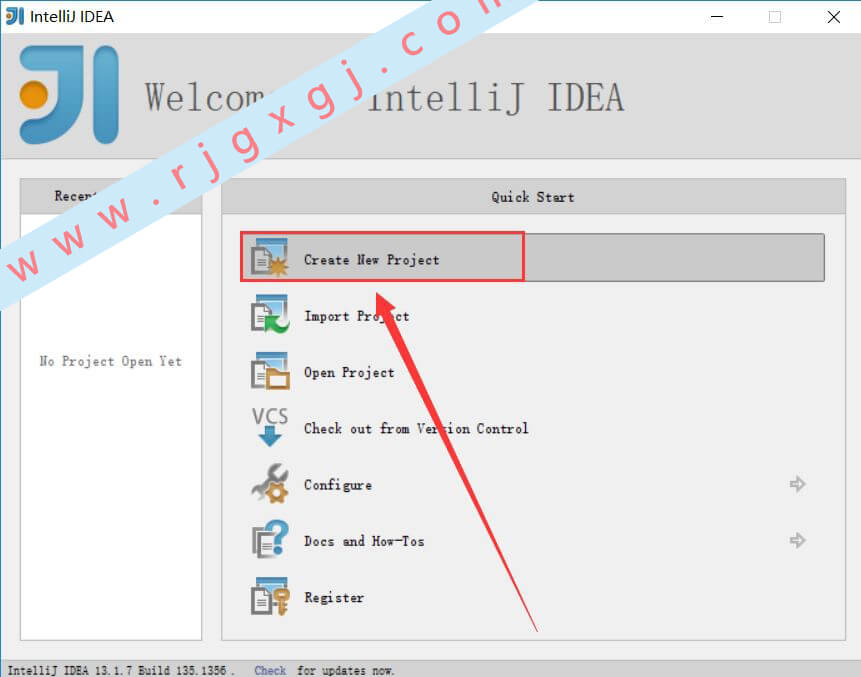
Task: Expand Configure submenu arrow on the right
Action: click(x=797, y=484)
